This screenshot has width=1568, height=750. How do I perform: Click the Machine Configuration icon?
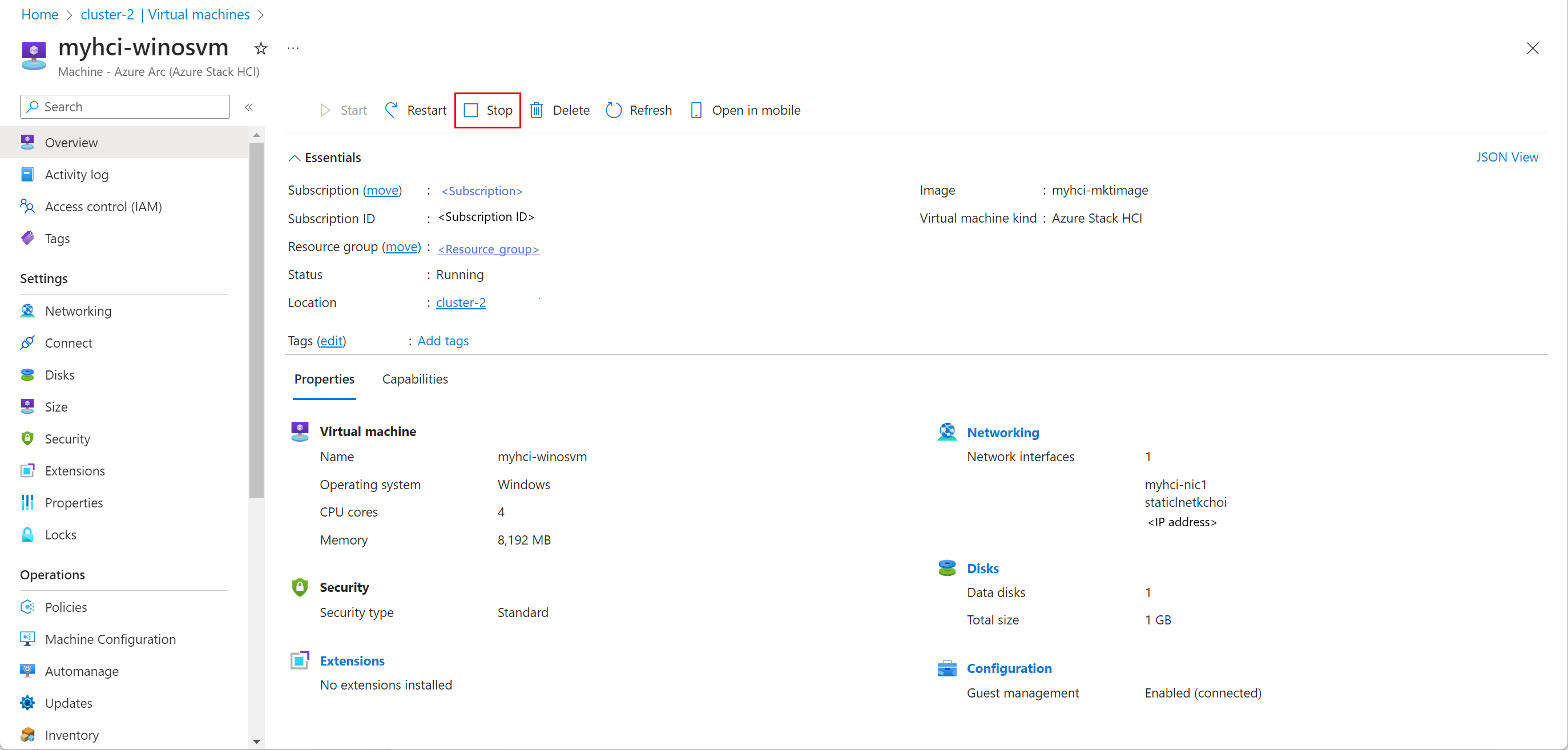coord(27,639)
